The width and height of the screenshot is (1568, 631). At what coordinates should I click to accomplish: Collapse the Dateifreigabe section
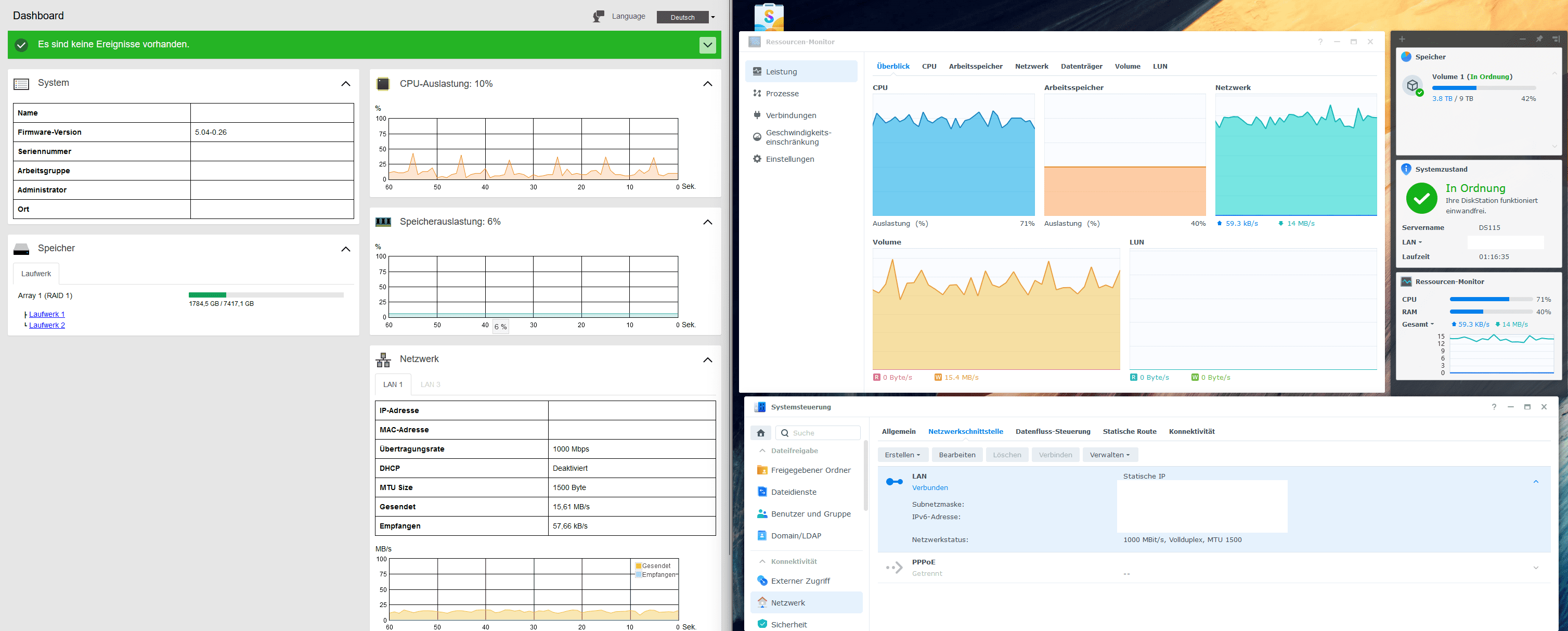point(762,450)
